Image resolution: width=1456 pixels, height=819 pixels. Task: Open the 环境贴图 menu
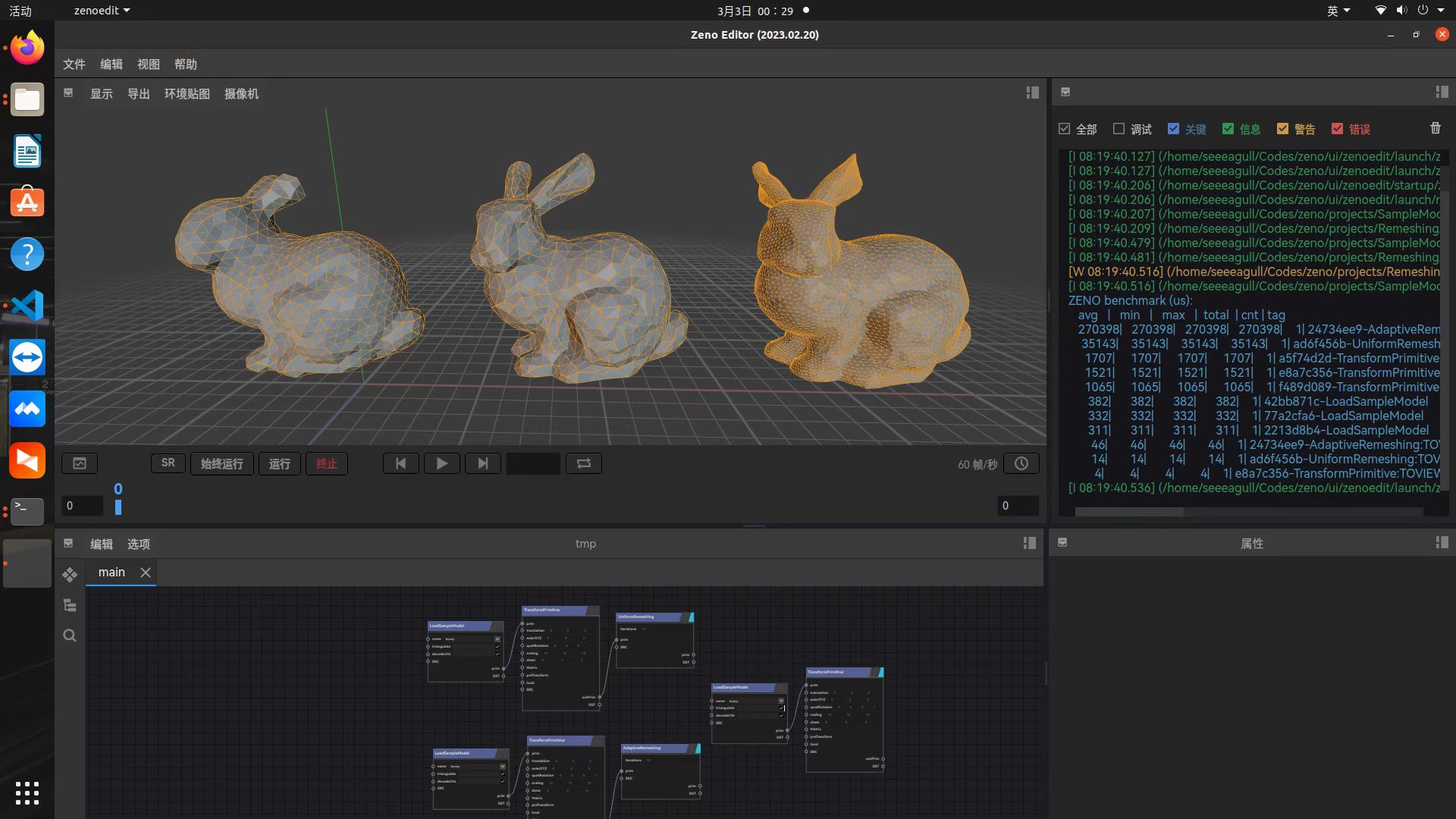(x=187, y=94)
